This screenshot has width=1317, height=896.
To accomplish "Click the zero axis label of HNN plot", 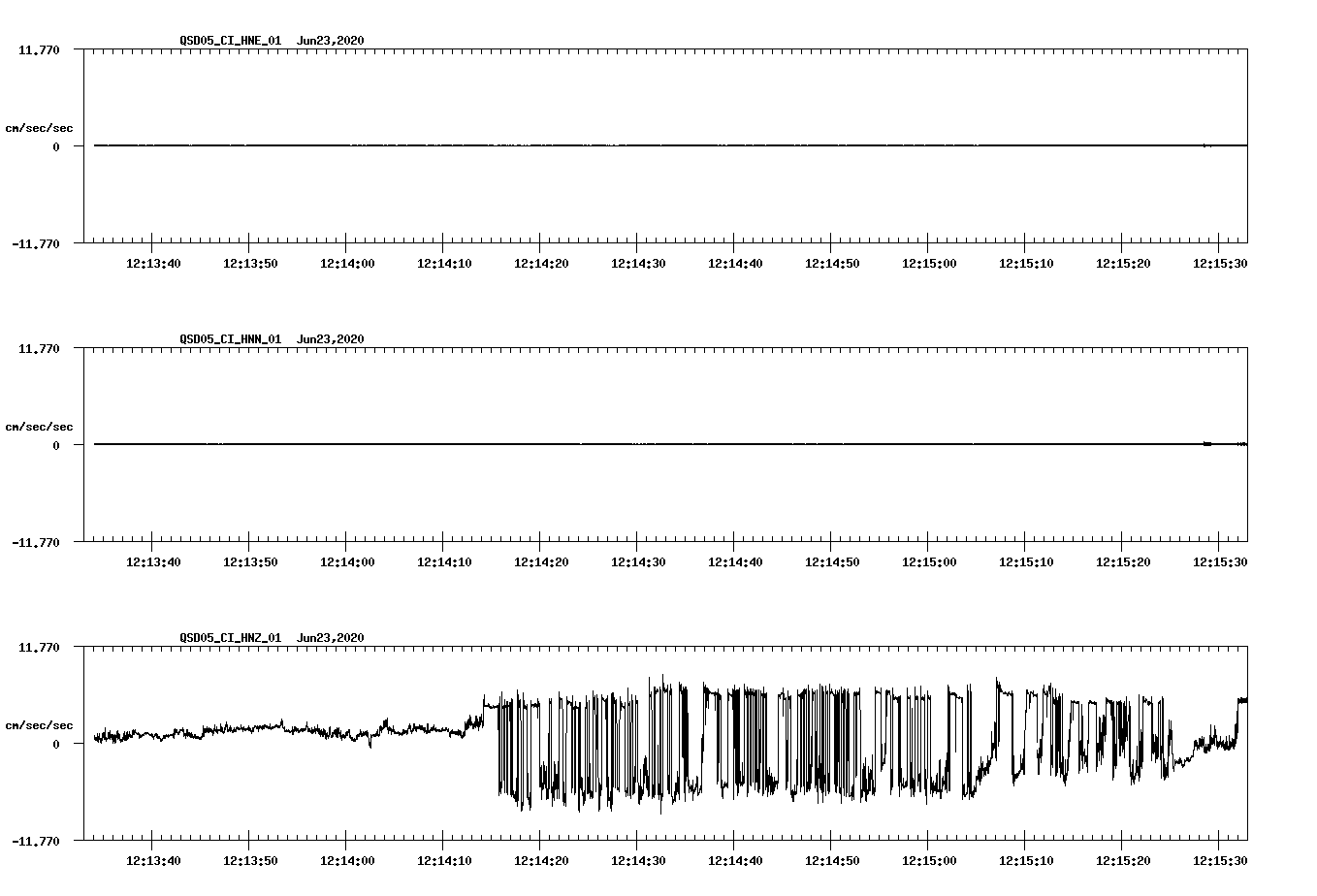I will coord(56,445).
